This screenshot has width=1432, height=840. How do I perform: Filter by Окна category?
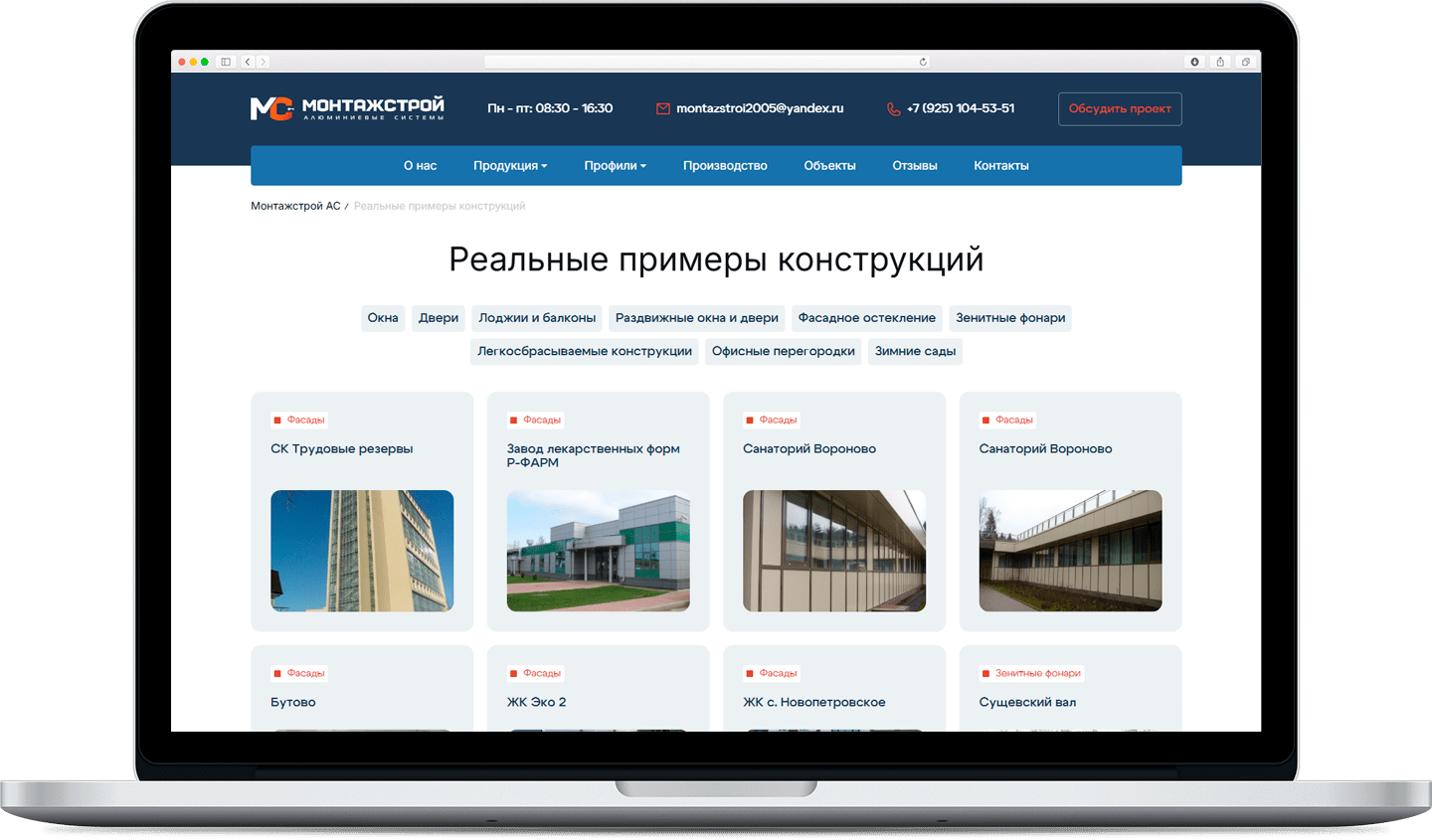[x=383, y=318]
